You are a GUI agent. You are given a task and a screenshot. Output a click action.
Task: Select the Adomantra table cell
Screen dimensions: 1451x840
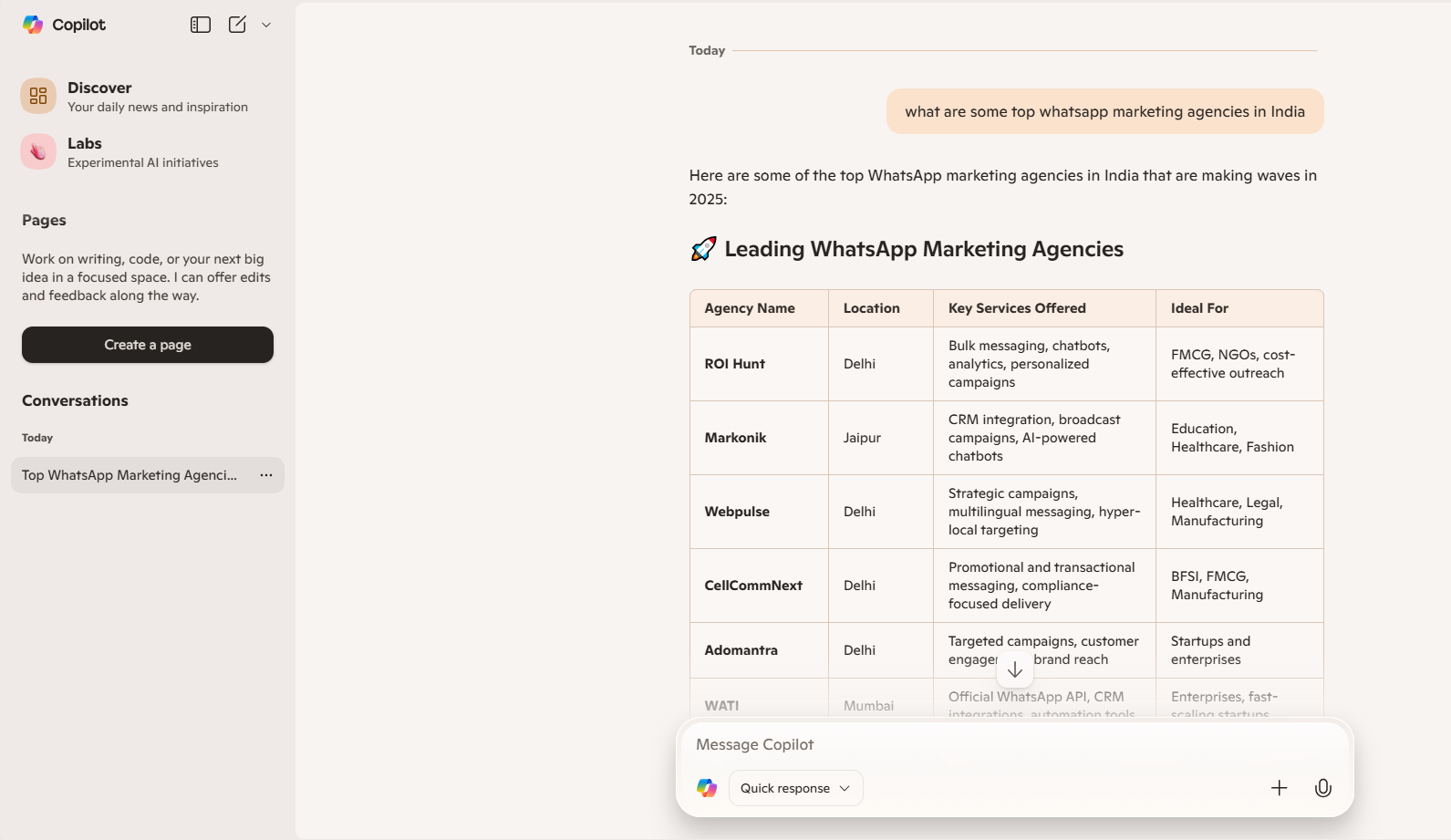759,650
